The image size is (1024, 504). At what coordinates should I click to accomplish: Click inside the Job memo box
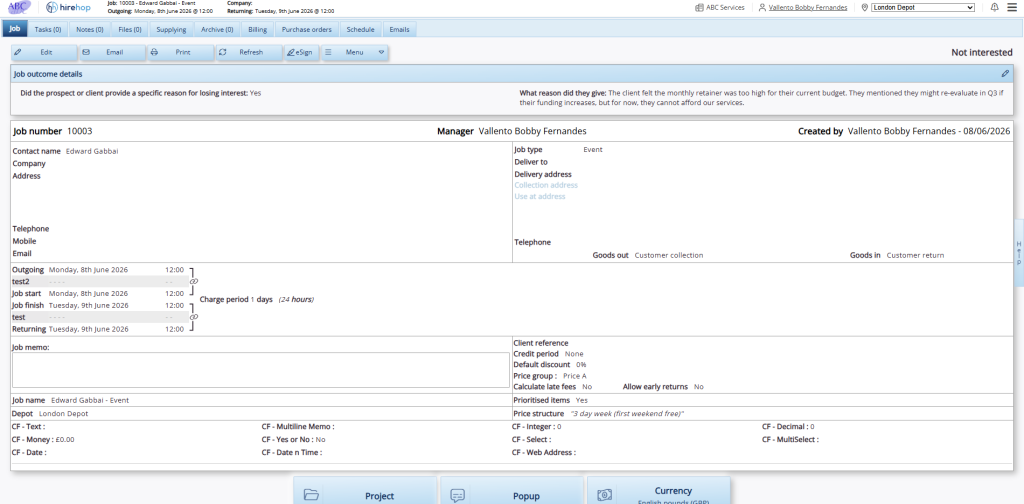pyautogui.click(x=261, y=370)
